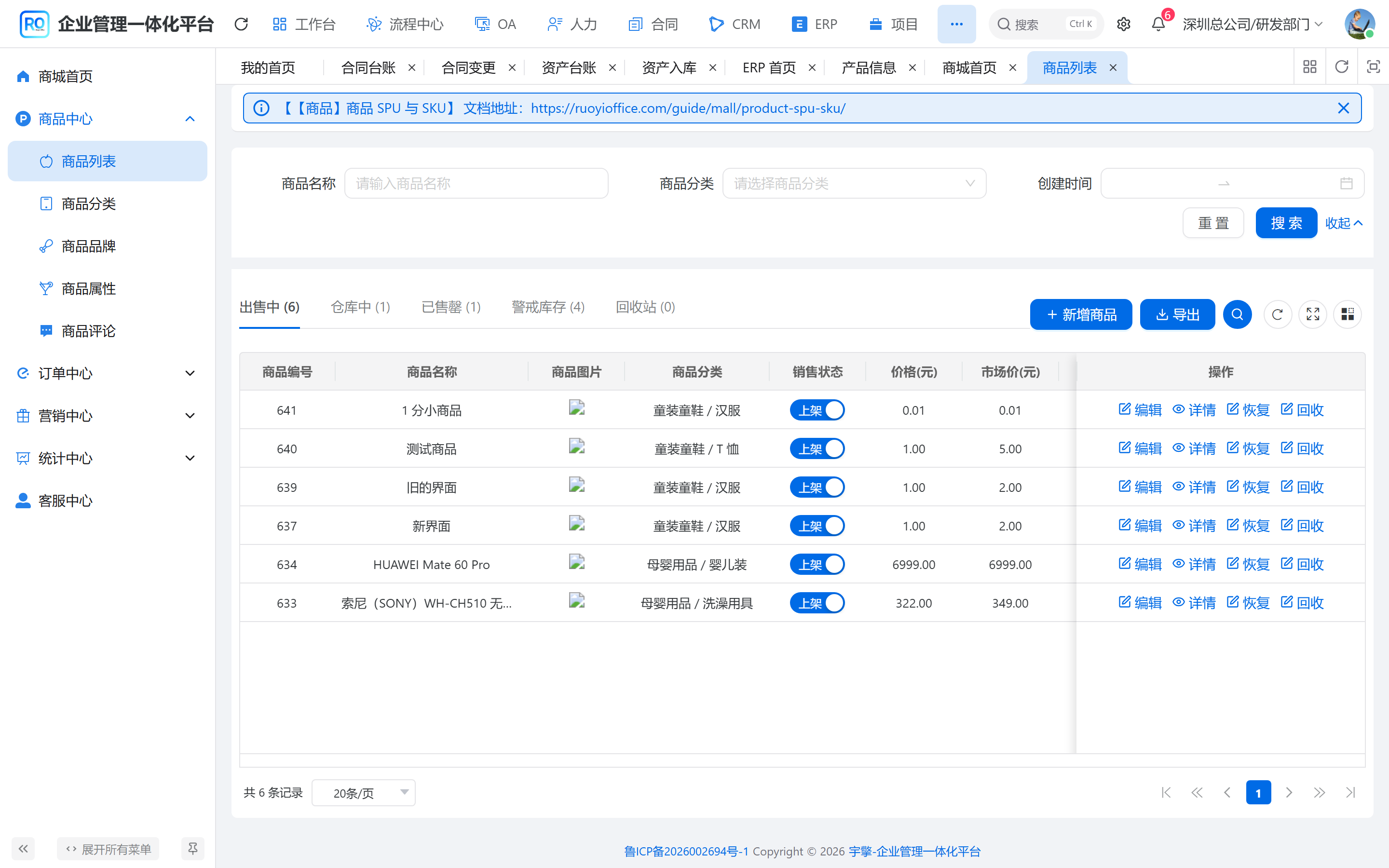Click the 新增商品 button

[1081, 314]
